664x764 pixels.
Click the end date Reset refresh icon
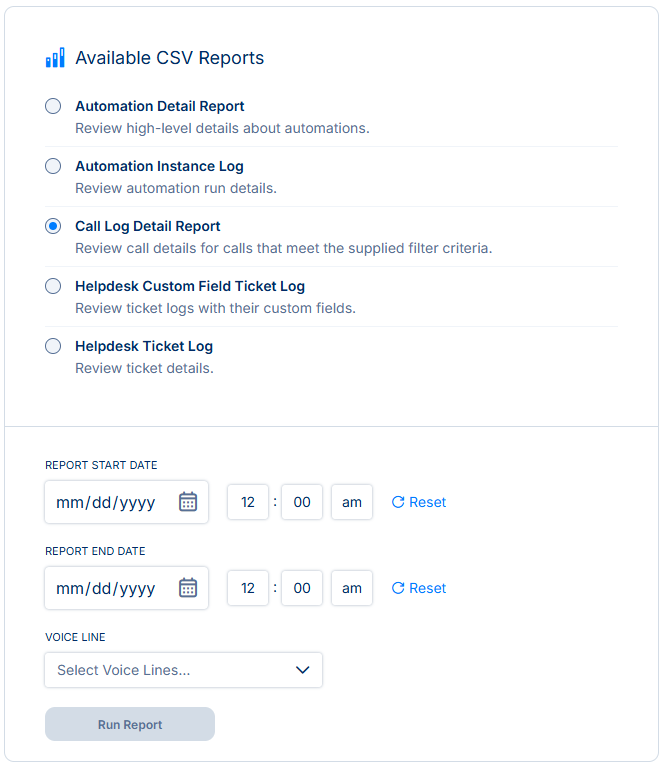pyautogui.click(x=398, y=588)
